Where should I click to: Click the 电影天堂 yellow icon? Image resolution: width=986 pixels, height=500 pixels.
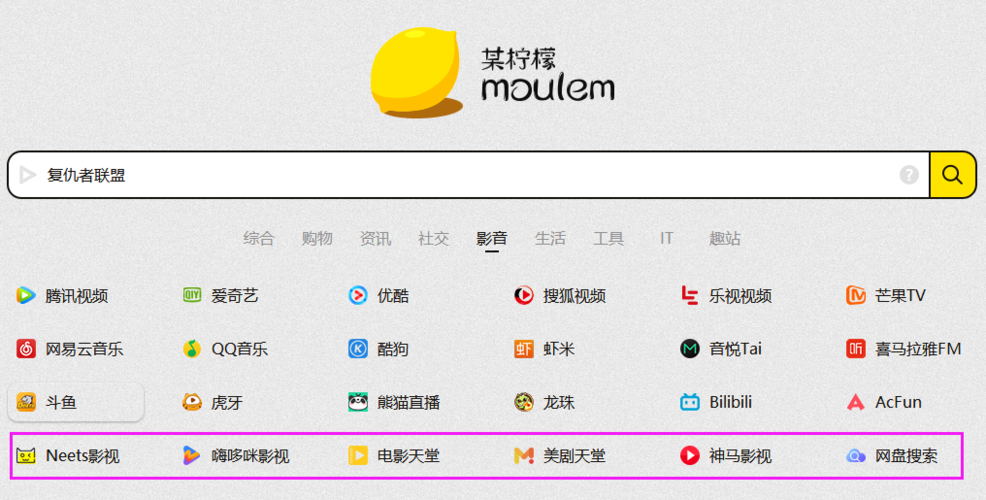[358, 455]
